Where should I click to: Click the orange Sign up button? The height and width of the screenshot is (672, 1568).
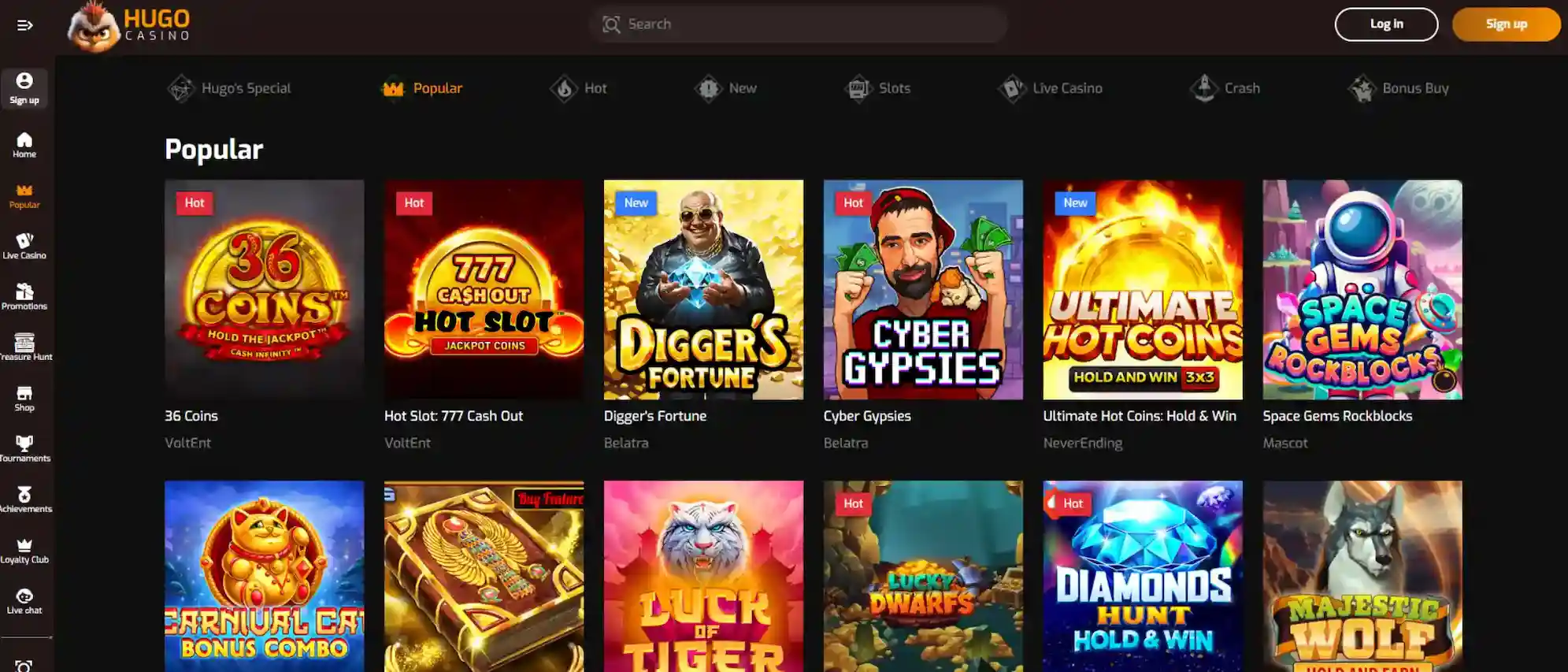point(1506,24)
